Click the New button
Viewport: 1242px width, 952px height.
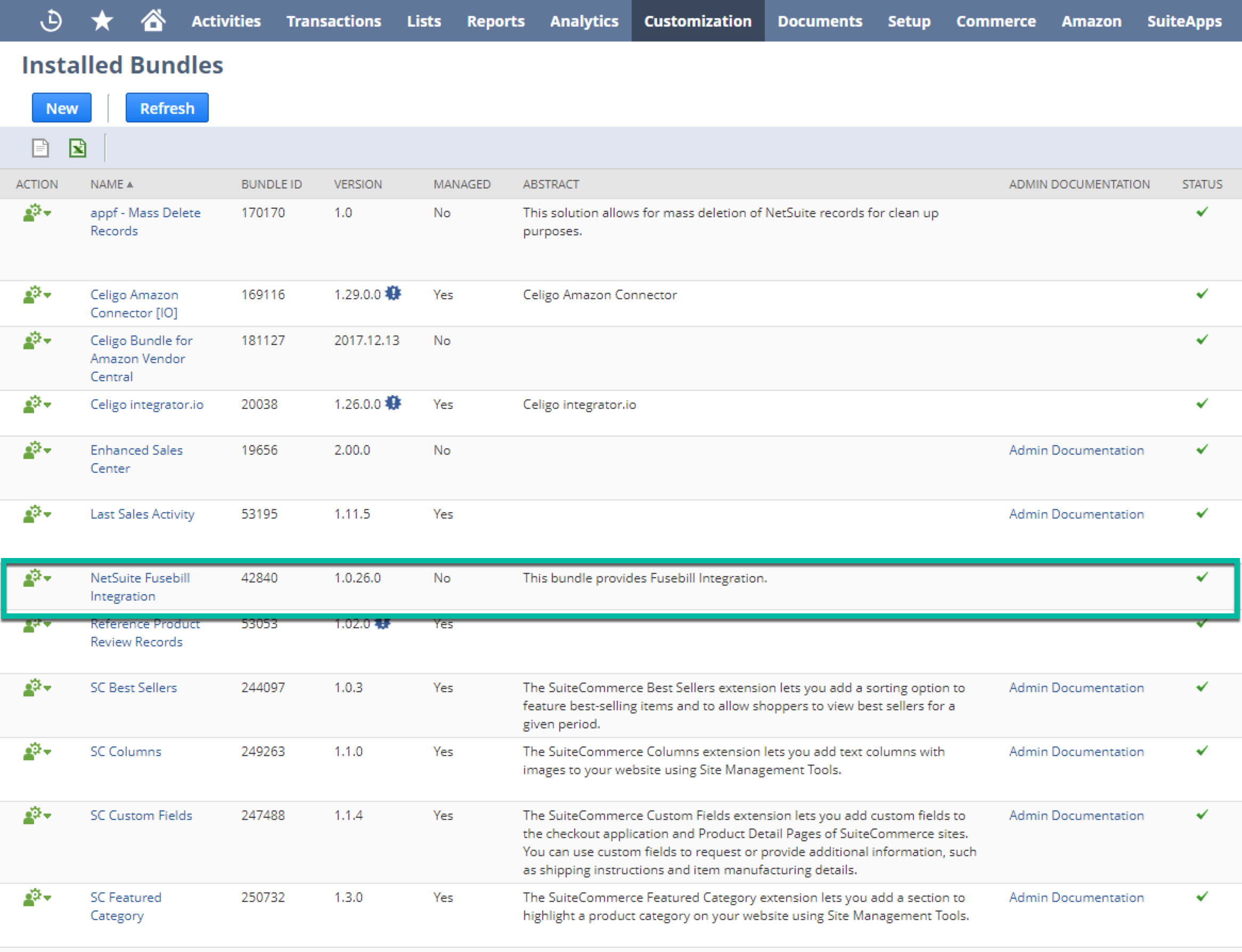[62, 108]
